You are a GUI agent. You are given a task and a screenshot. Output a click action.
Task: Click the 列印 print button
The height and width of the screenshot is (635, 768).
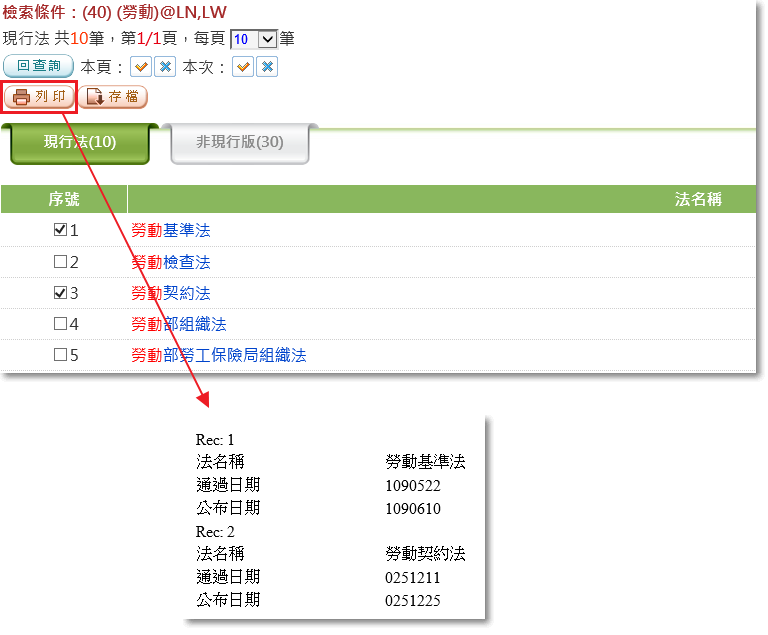(x=39, y=97)
